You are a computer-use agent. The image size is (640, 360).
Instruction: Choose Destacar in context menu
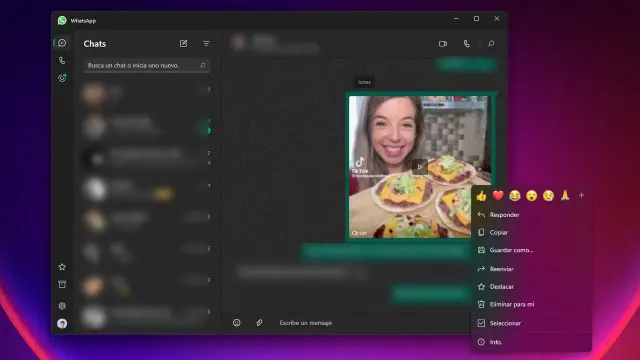coord(532,287)
